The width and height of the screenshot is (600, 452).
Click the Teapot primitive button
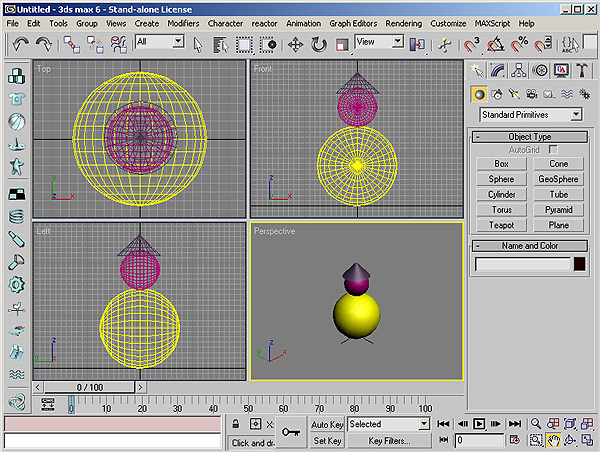[x=501, y=225]
